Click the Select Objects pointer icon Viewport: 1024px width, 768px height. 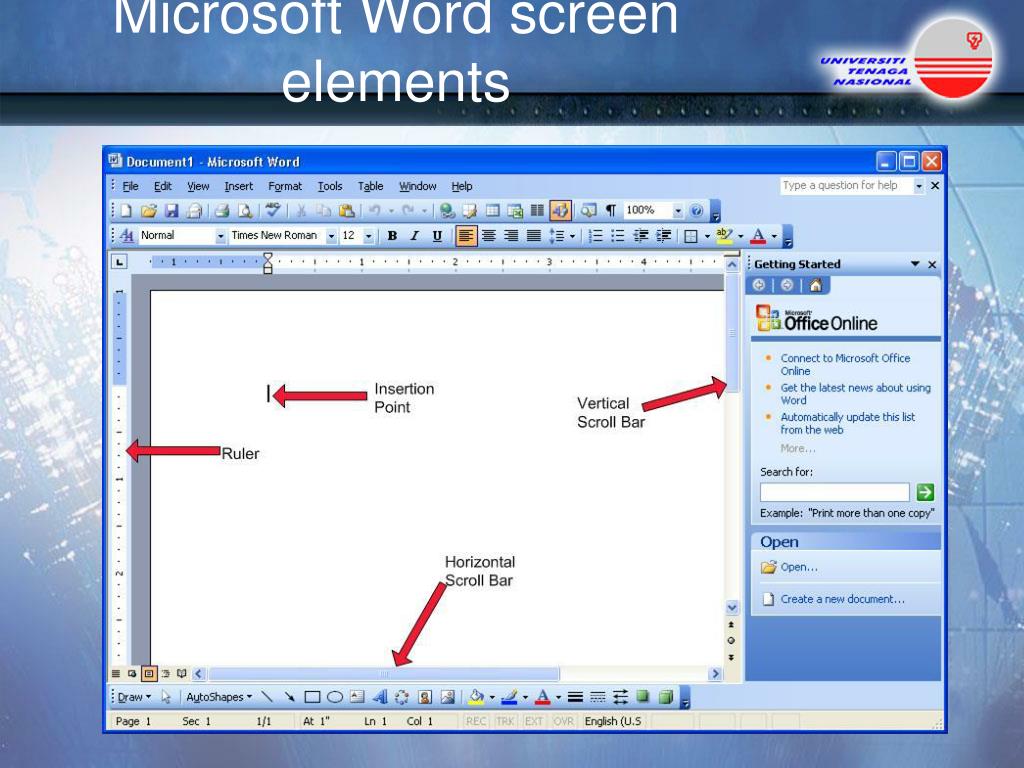166,697
